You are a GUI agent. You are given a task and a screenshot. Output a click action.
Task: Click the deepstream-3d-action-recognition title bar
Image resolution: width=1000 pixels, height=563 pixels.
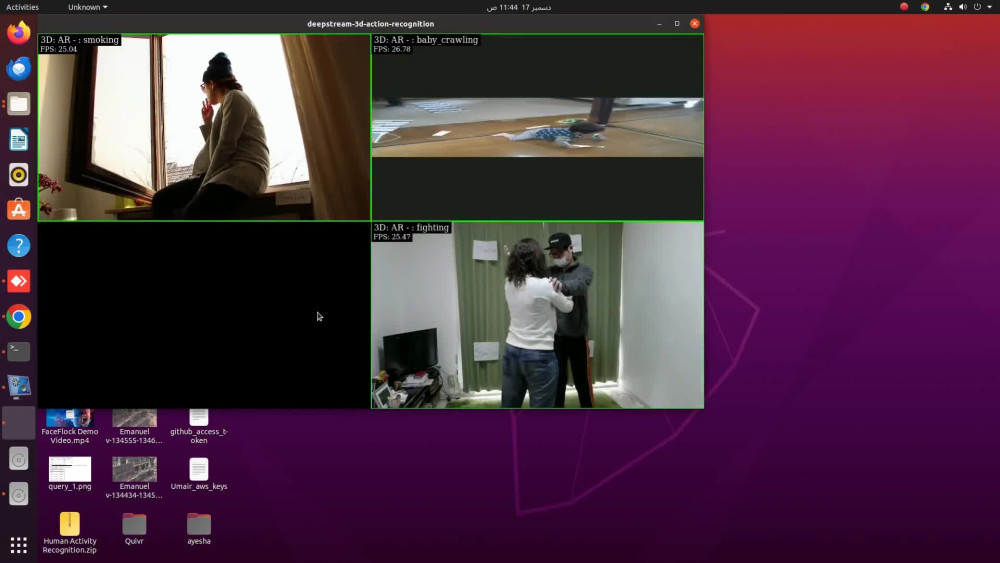click(x=371, y=24)
